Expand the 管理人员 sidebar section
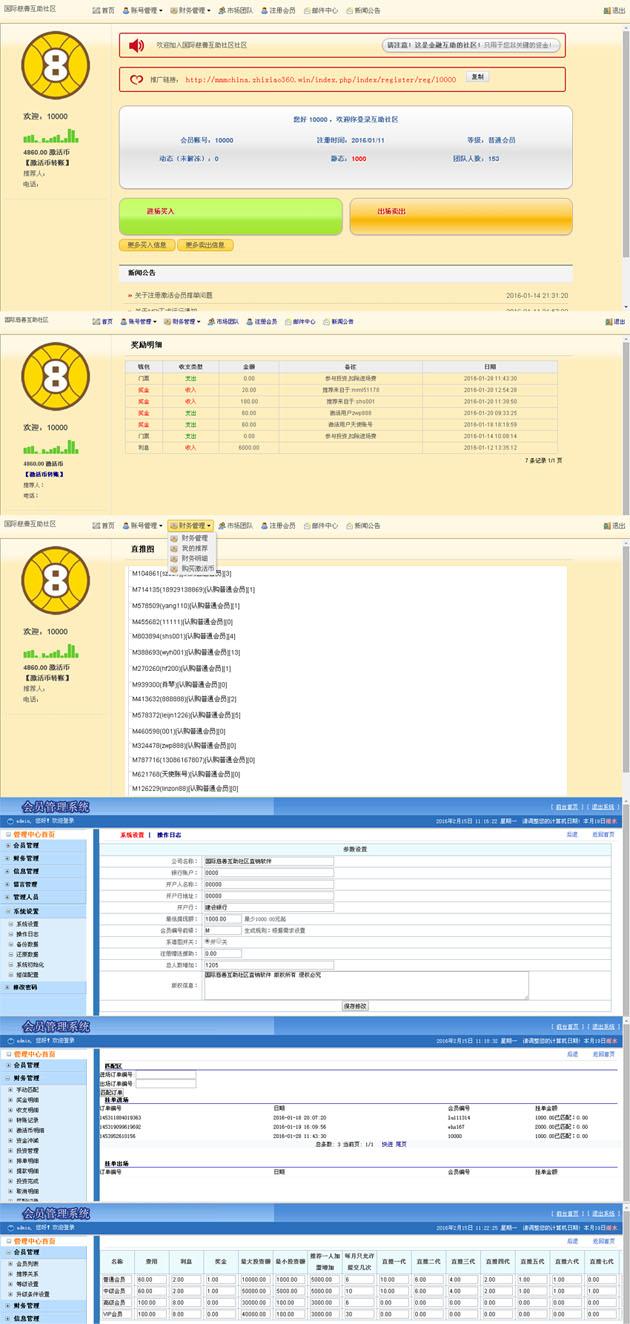The image size is (630, 1324). coord(27,897)
